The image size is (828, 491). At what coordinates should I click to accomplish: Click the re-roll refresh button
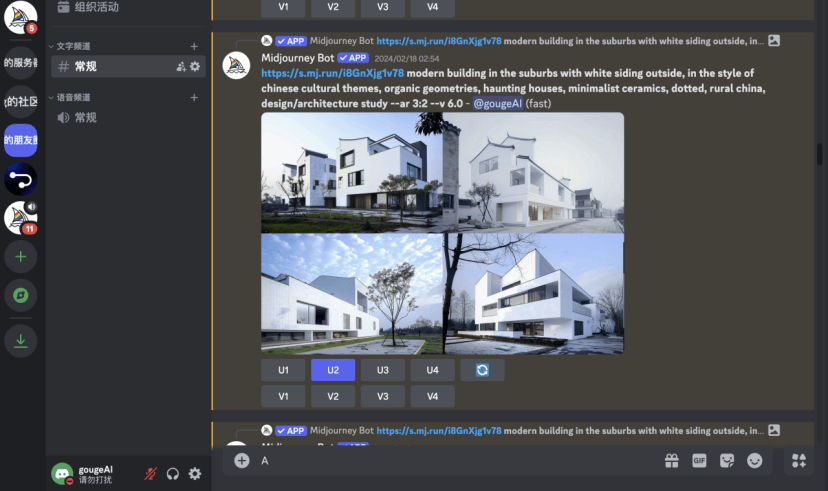[482, 370]
